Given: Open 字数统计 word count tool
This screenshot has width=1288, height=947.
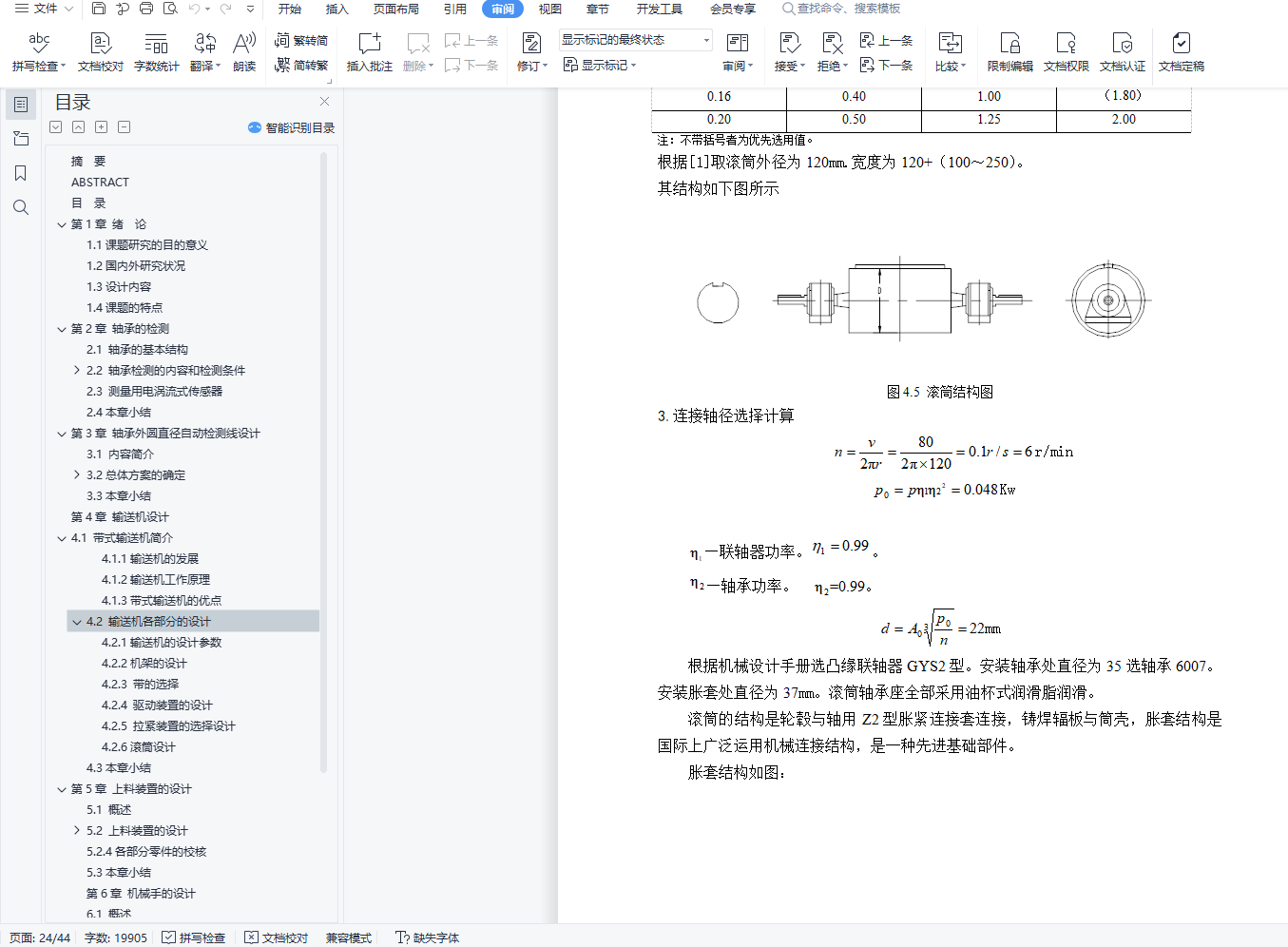Looking at the screenshot, I should click(x=157, y=51).
